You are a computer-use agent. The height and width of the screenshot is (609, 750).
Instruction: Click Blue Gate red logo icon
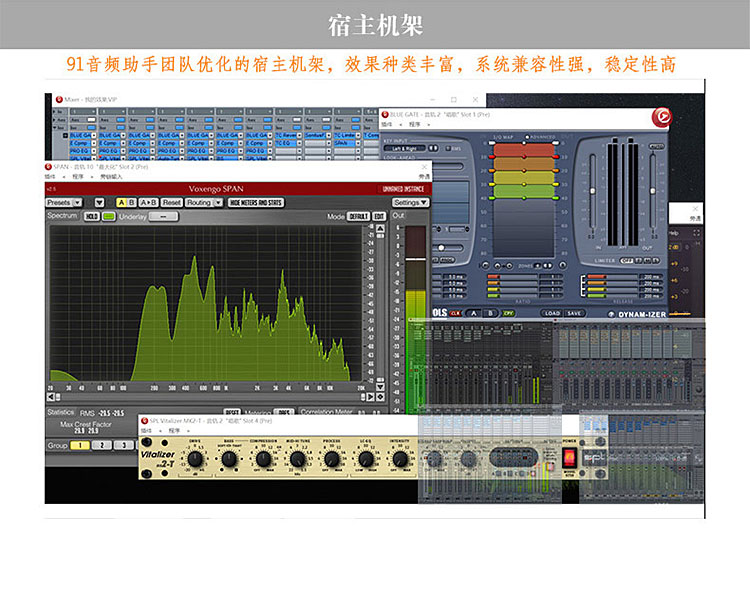tap(662, 117)
